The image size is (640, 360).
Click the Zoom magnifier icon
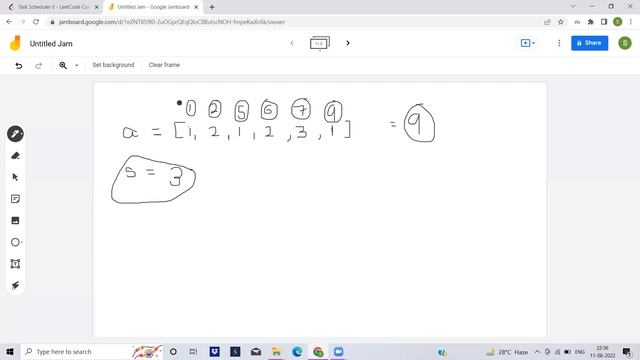click(x=63, y=65)
